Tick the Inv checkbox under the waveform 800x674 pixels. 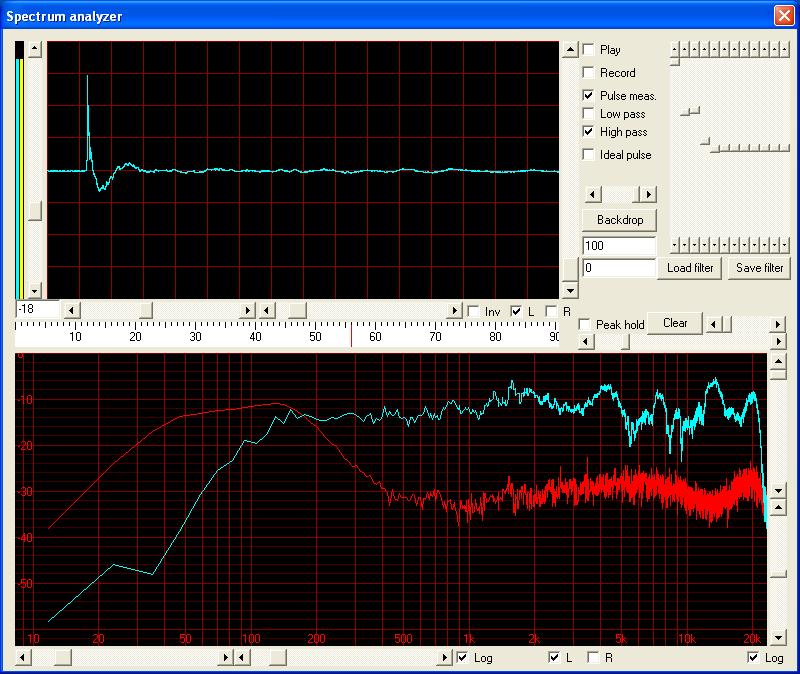473,311
